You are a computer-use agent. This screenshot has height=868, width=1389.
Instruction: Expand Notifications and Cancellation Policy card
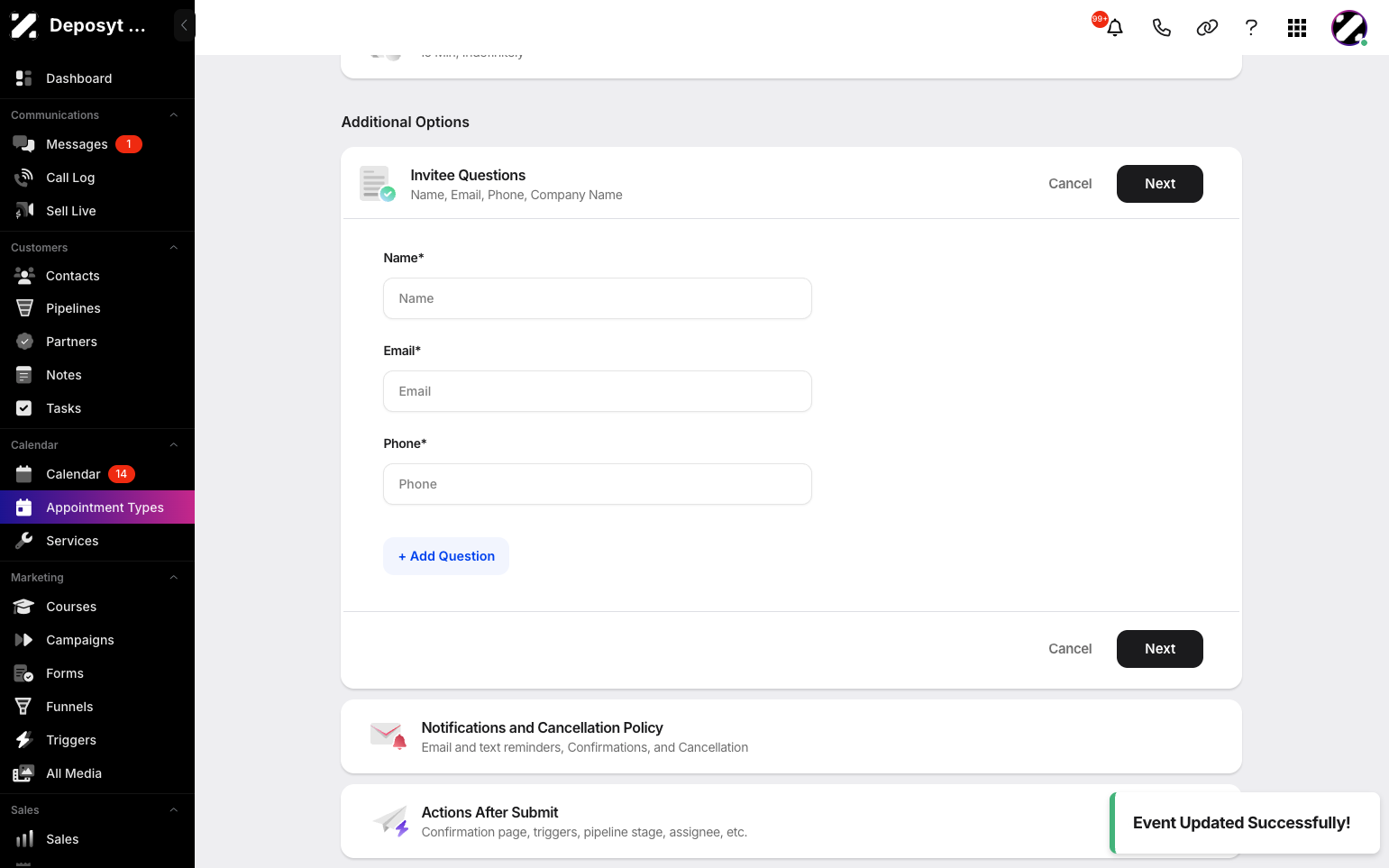(790, 736)
